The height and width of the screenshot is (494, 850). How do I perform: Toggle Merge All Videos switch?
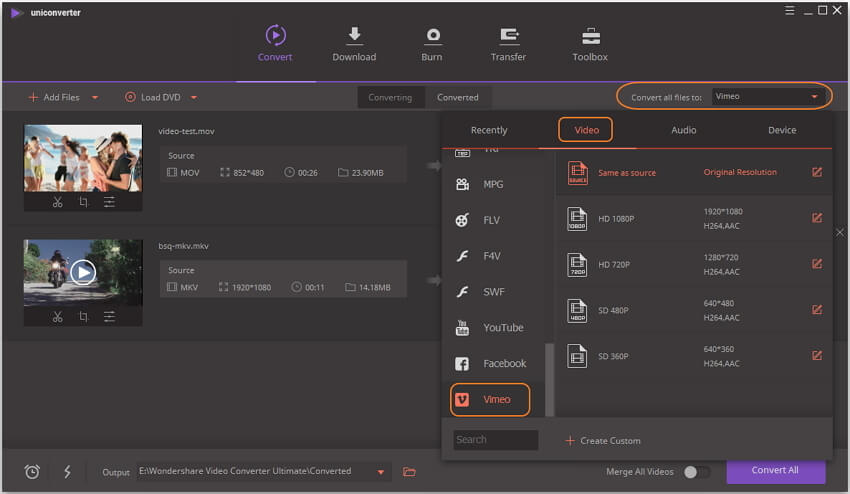coord(696,472)
